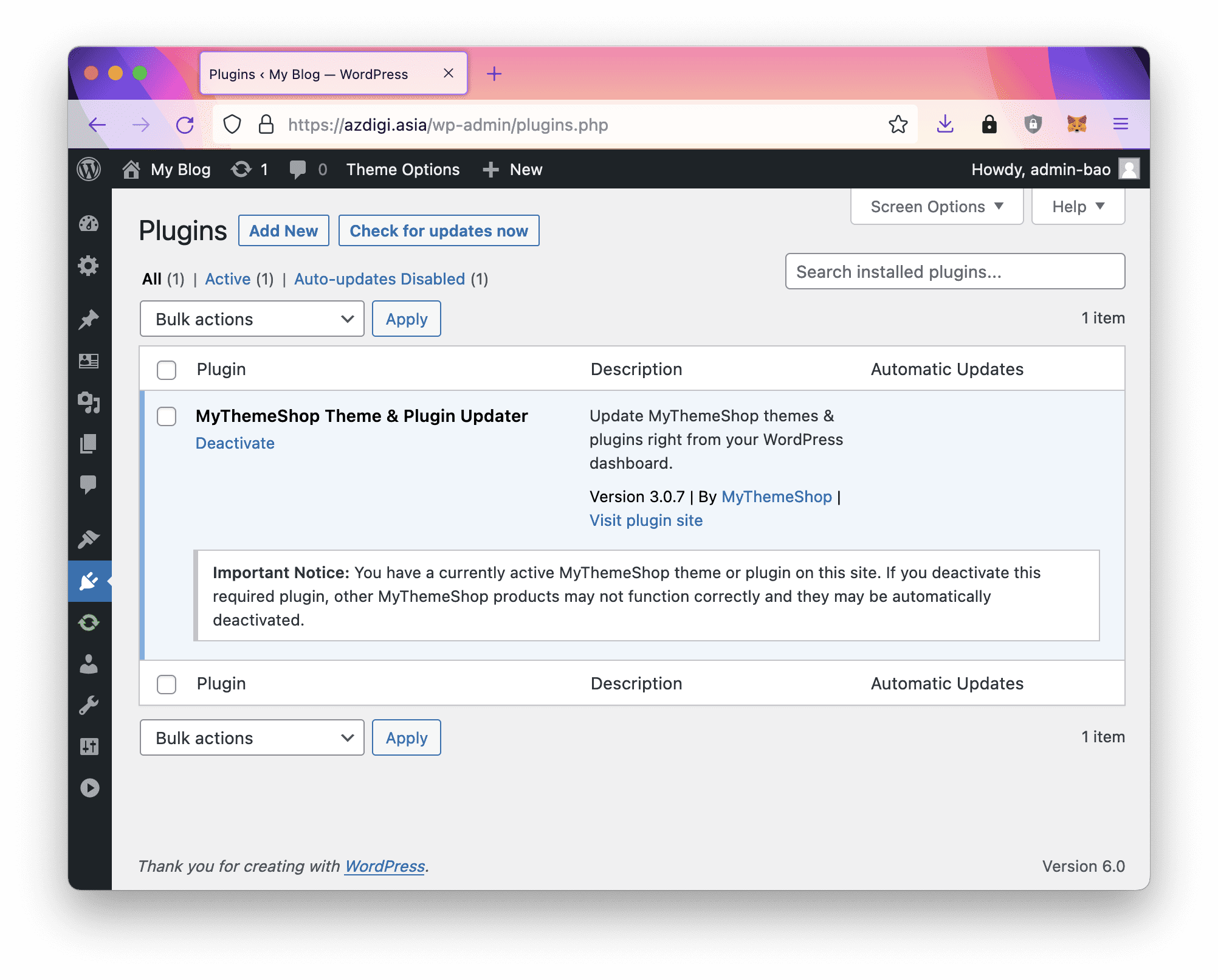Open Comments via the speech bubble icon
The image size is (1218, 980).
click(90, 484)
